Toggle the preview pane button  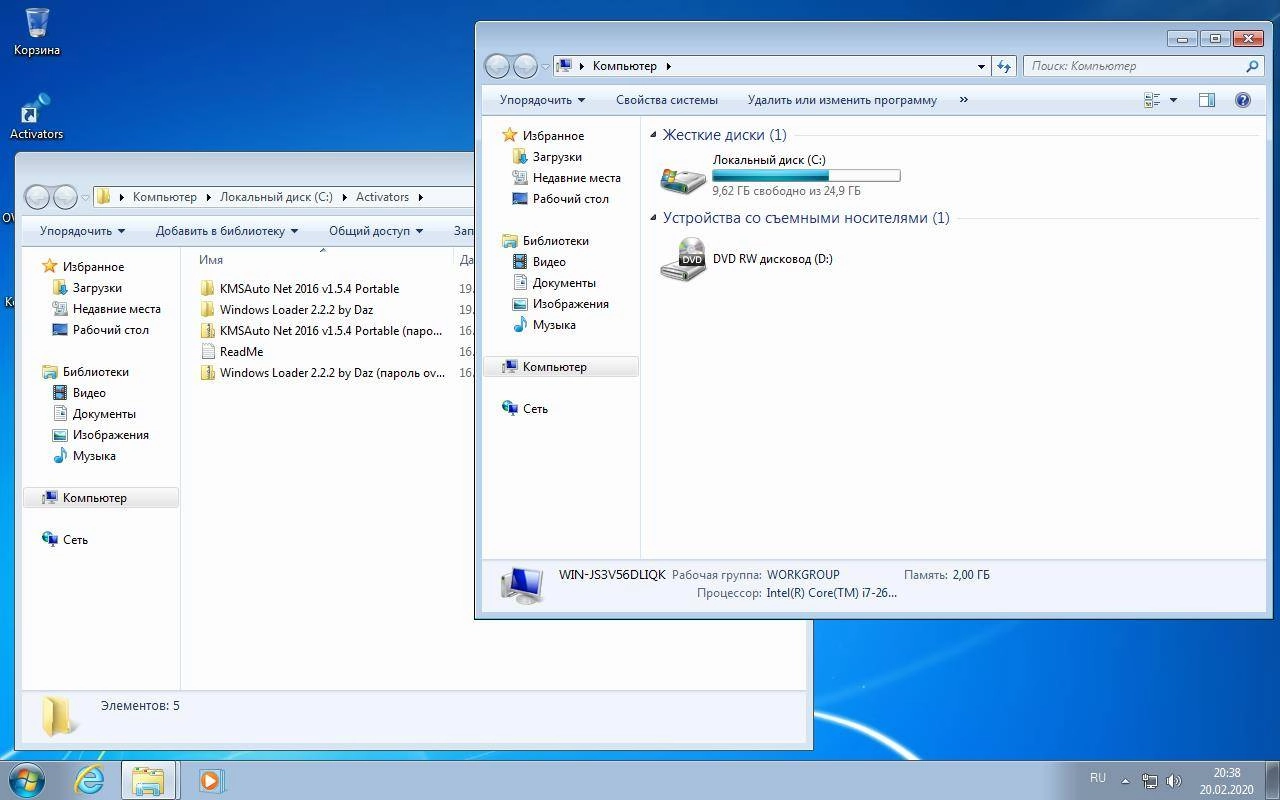tap(1207, 100)
